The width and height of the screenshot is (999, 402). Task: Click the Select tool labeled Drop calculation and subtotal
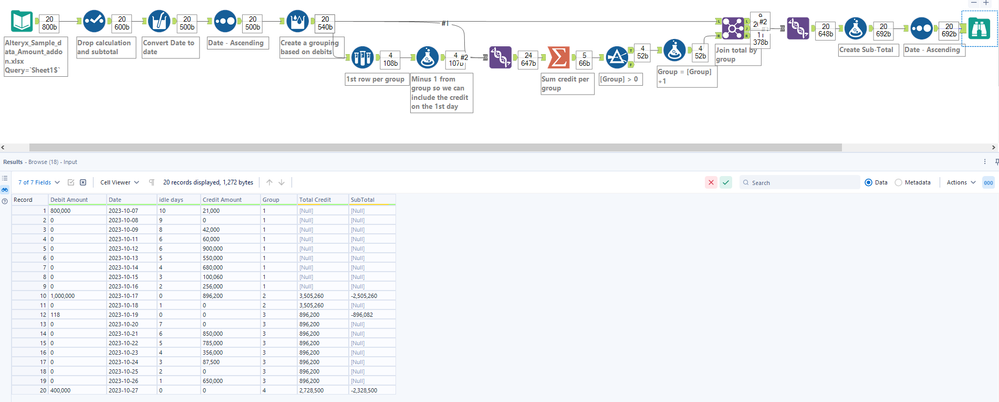pyautogui.click(x=94, y=22)
